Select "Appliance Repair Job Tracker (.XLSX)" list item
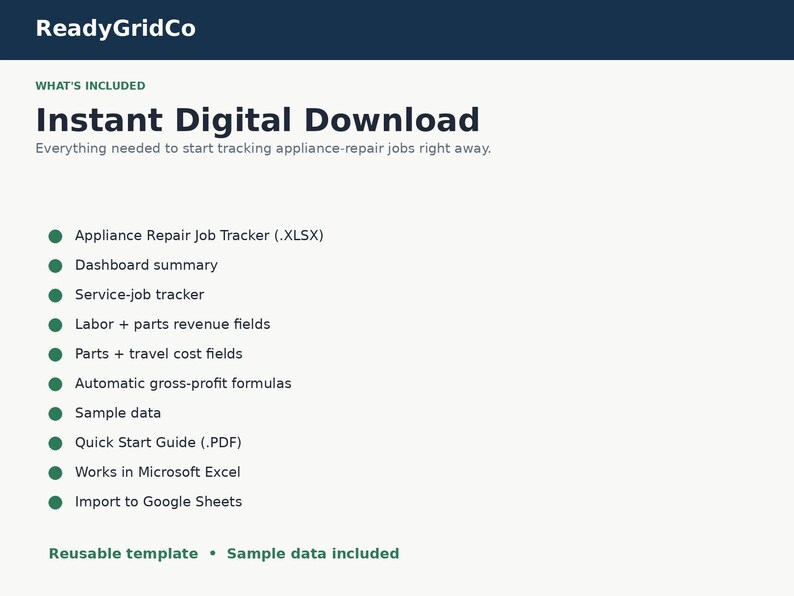Image resolution: width=794 pixels, height=596 pixels. click(x=199, y=235)
